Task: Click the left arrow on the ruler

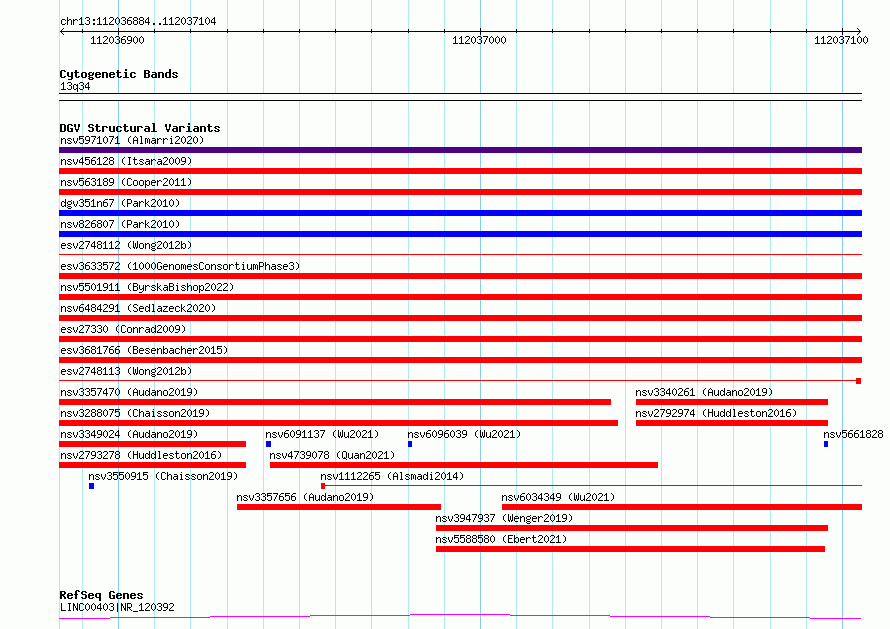Action: tap(62, 31)
